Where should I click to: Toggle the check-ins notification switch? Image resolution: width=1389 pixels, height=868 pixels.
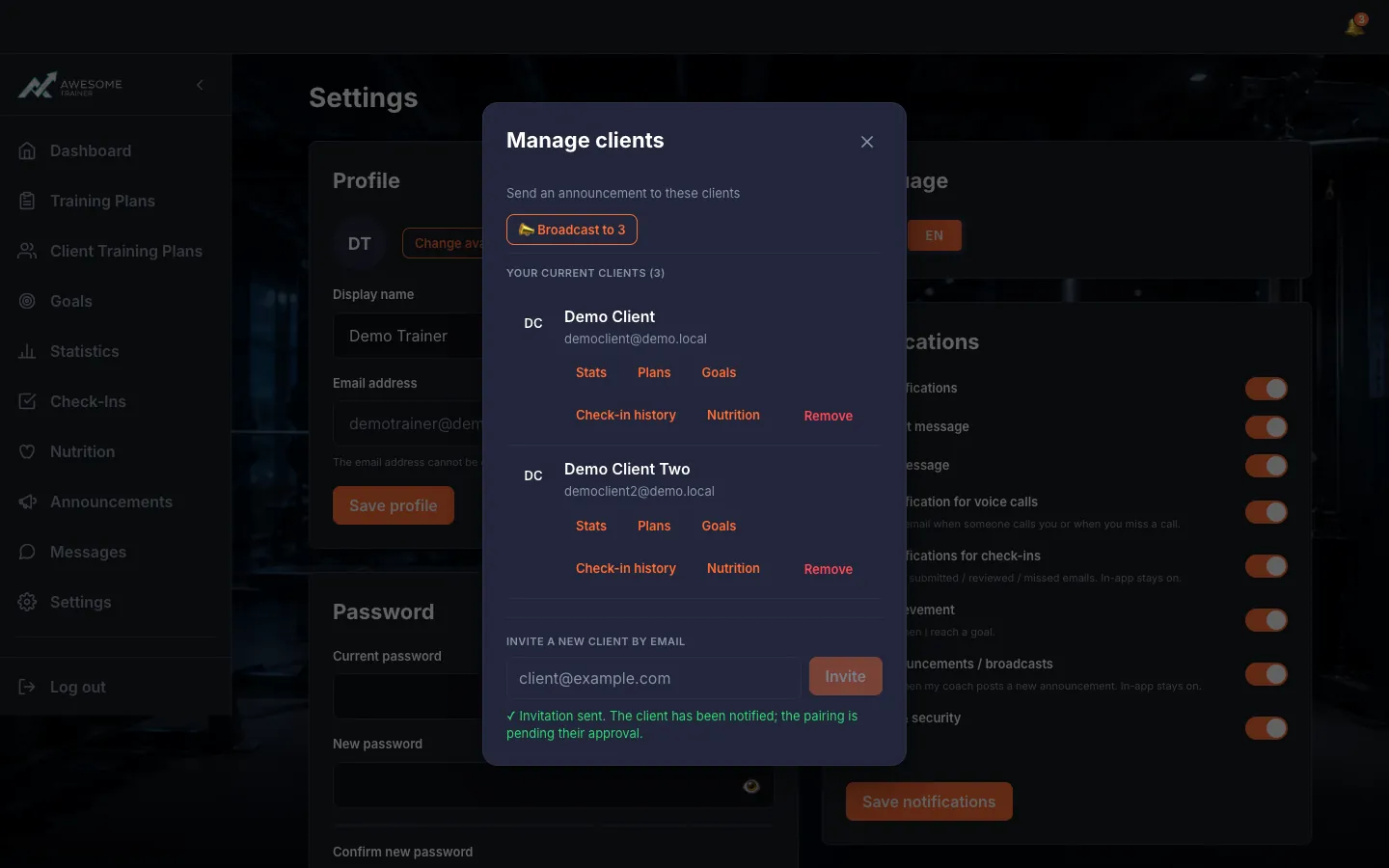click(1266, 566)
